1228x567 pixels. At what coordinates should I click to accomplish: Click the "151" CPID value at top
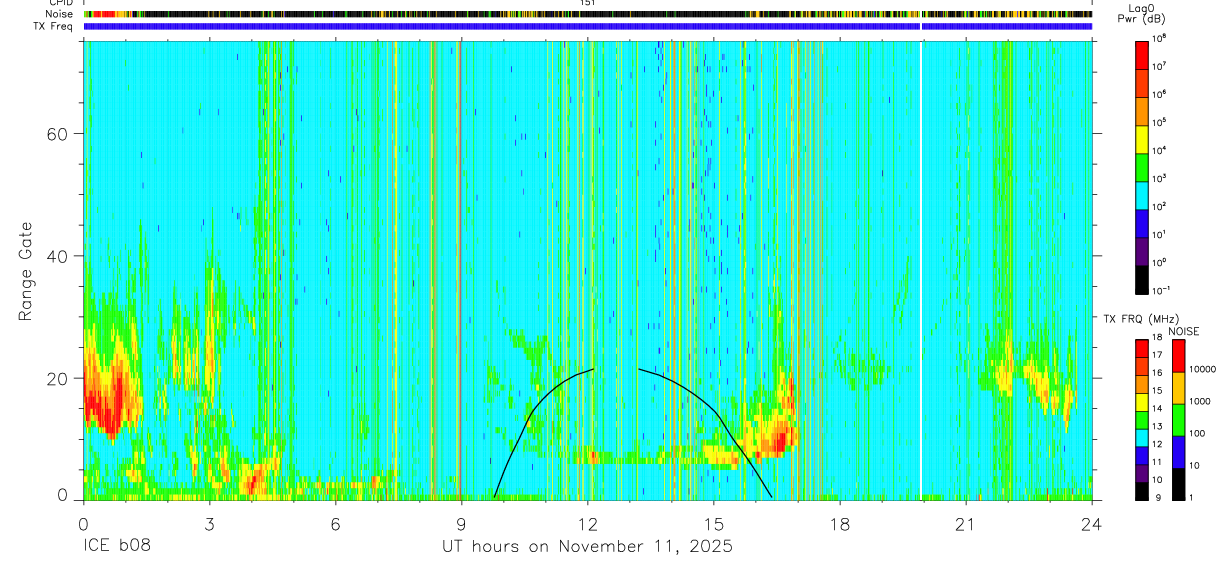[x=588, y=3]
